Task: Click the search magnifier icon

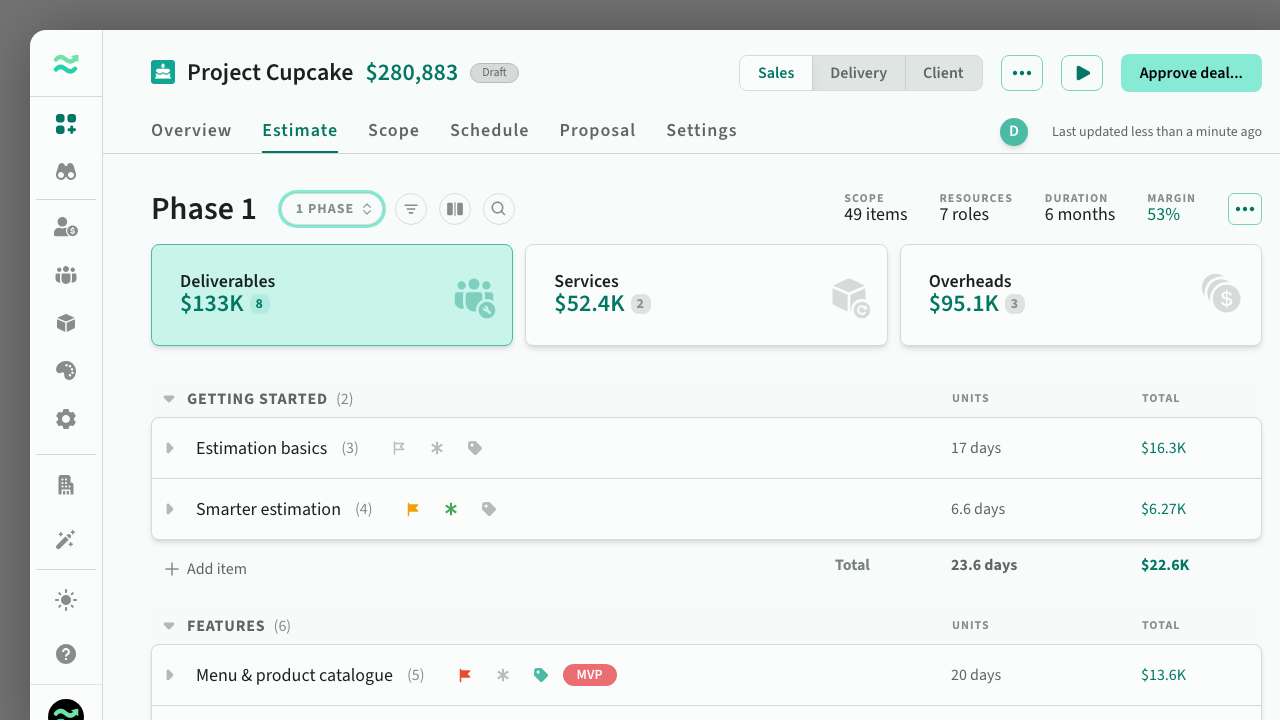Action: coord(499,209)
